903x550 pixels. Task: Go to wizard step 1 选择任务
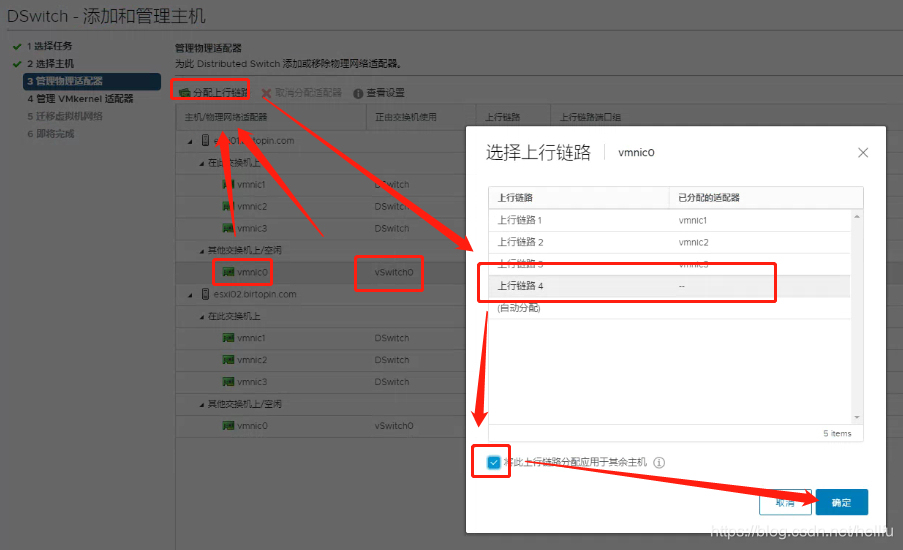coord(50,45)
